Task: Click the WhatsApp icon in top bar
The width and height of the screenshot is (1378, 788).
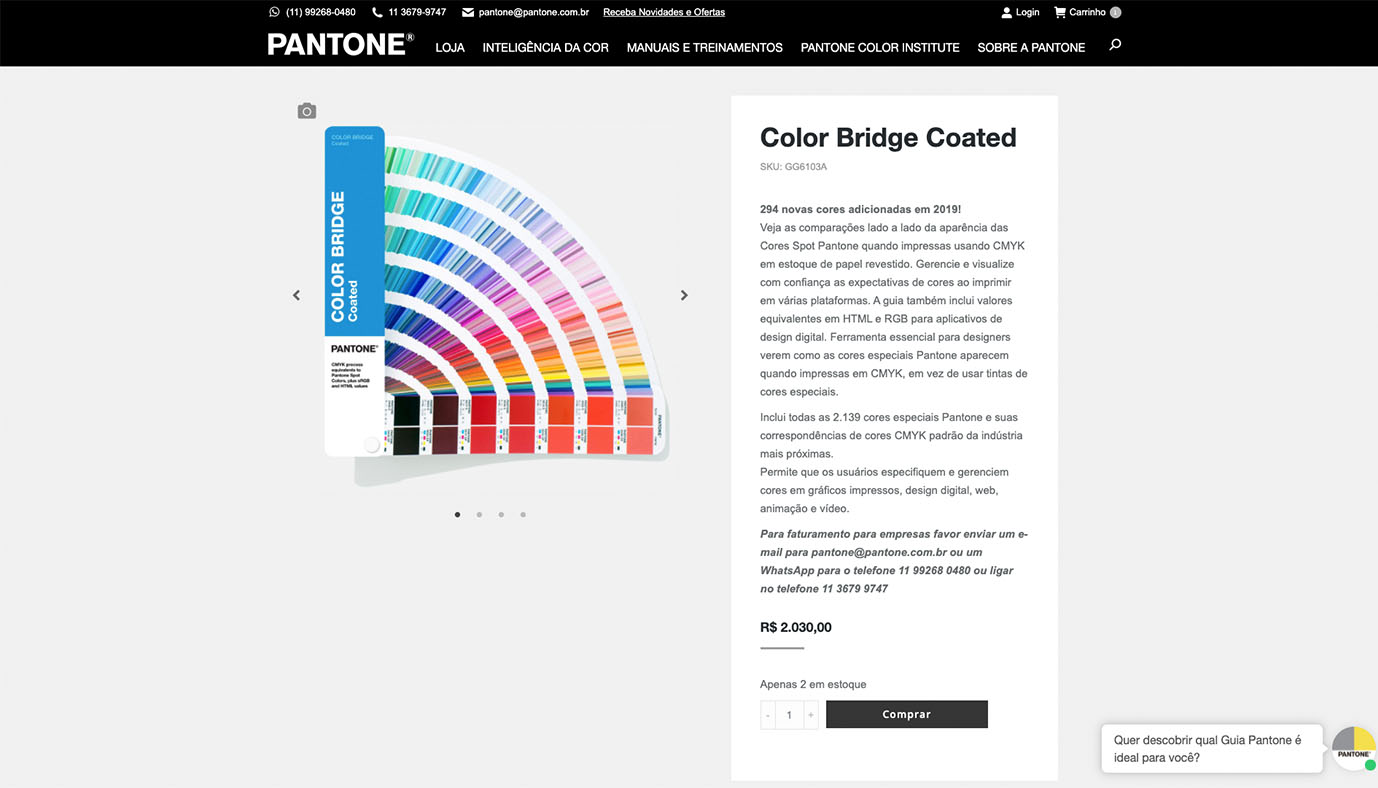Action: (x=274, y=12)
